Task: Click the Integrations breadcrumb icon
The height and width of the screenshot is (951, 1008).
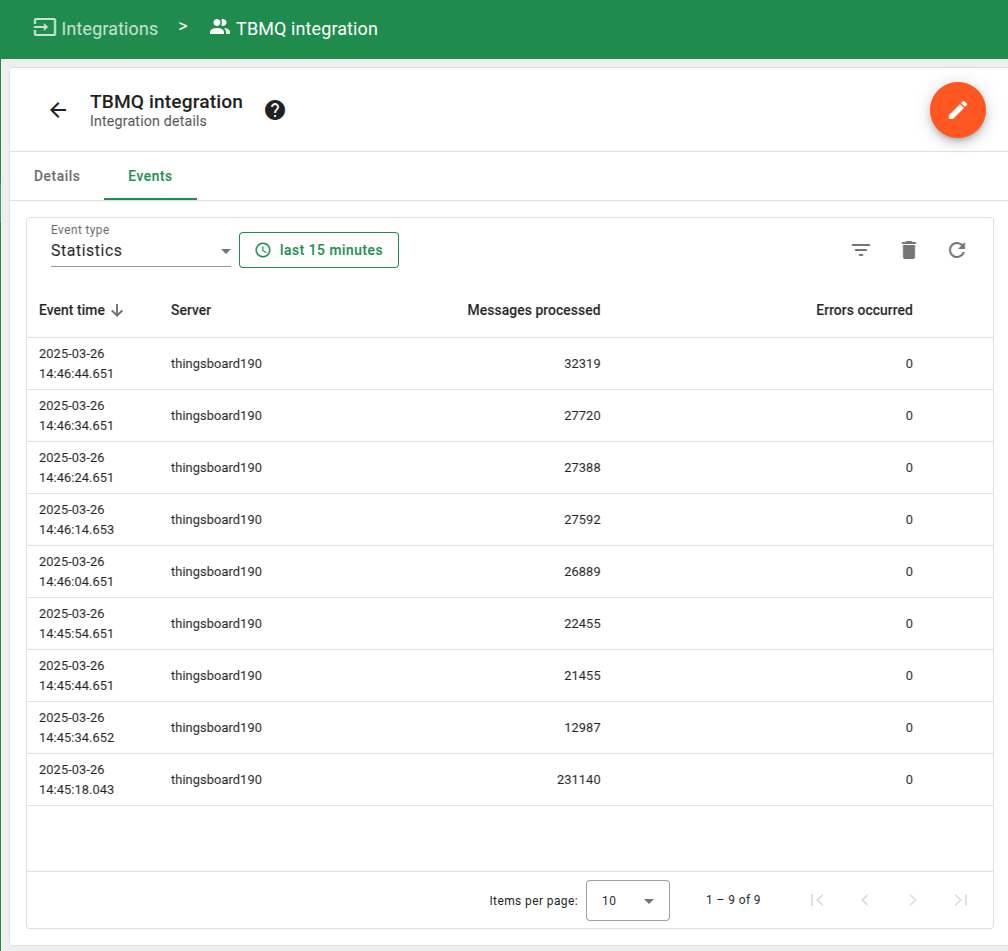Action: [44, 28]
